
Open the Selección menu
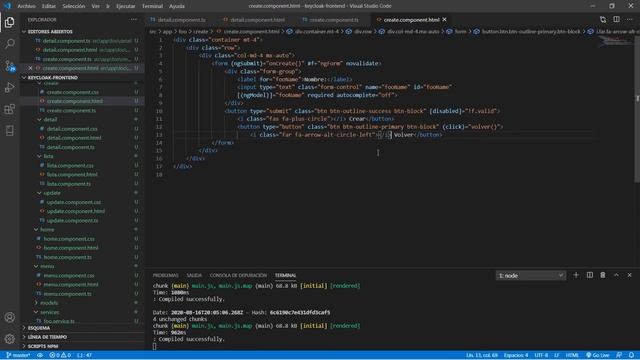(74, 6)
